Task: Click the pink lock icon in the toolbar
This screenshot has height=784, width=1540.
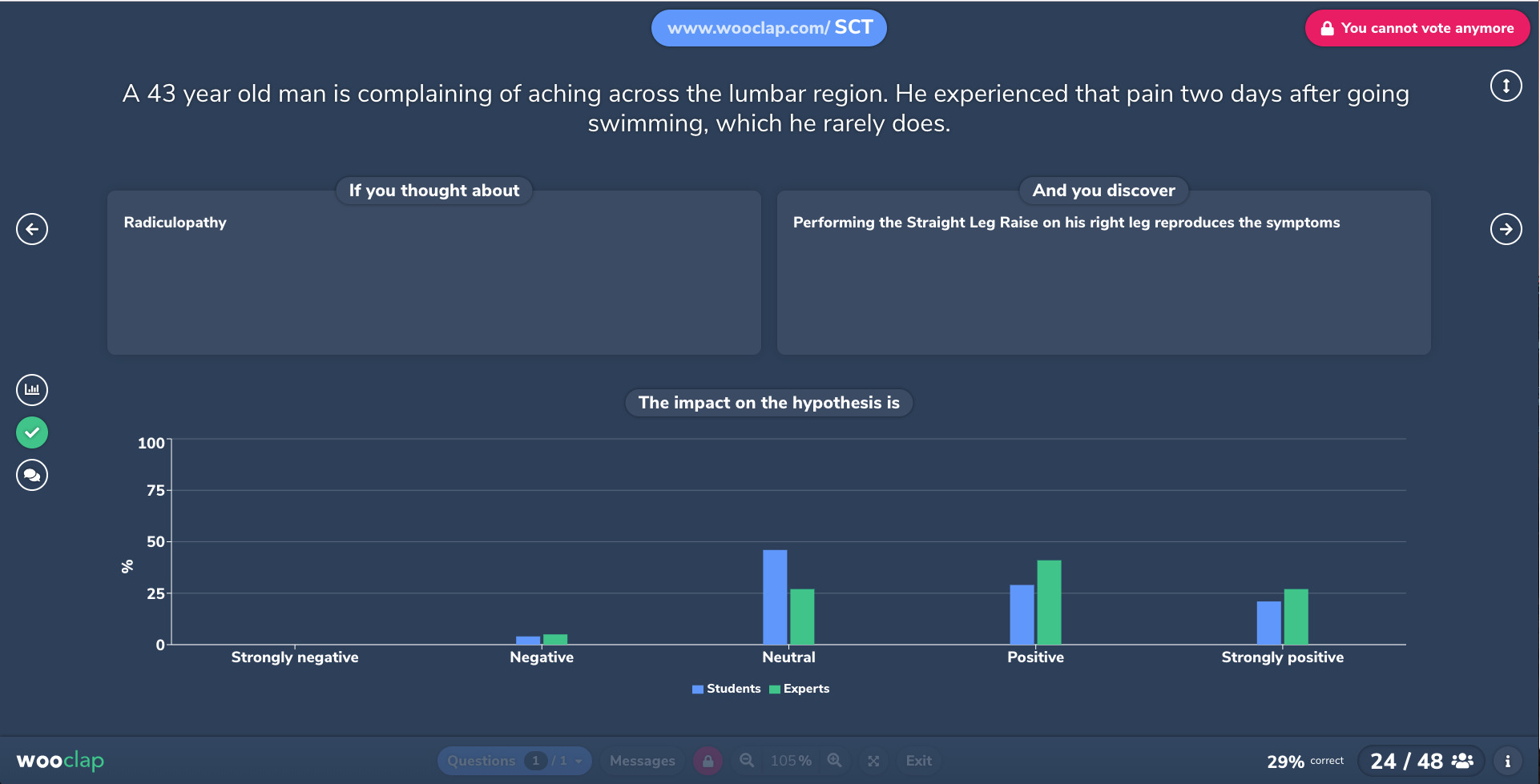Action: pos(708,761)
